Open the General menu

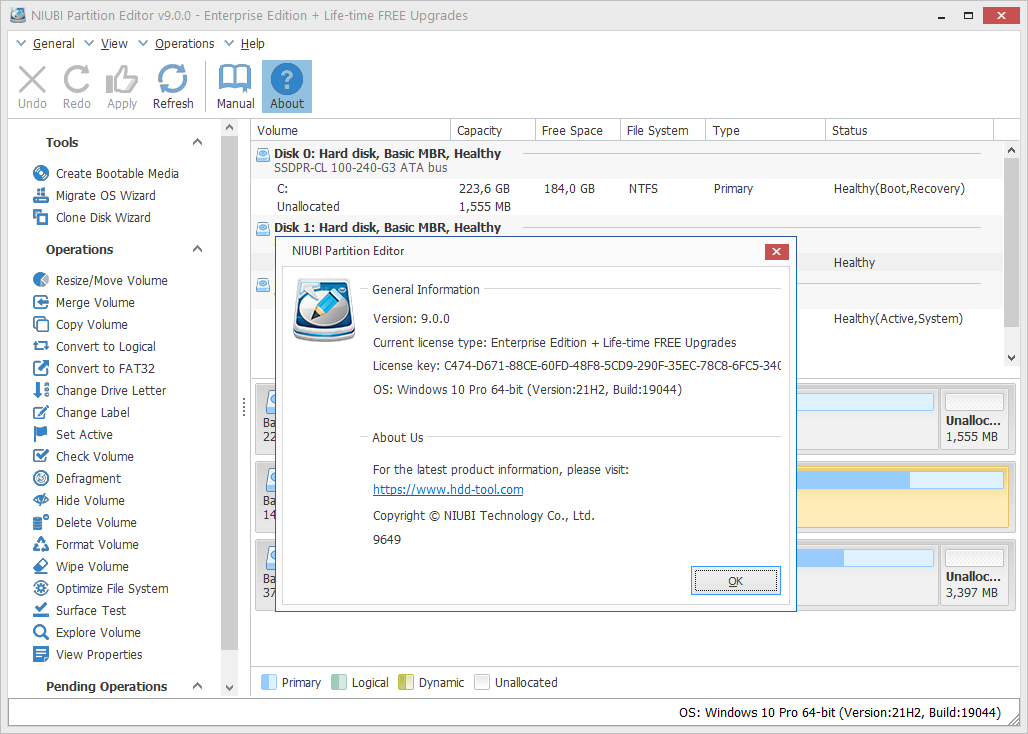point(54,43)
